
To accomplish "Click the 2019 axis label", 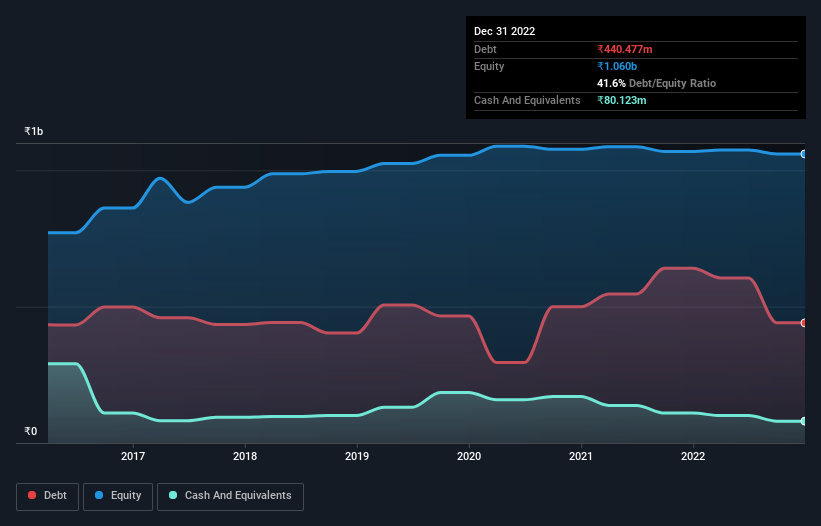I will click(357, 456).
